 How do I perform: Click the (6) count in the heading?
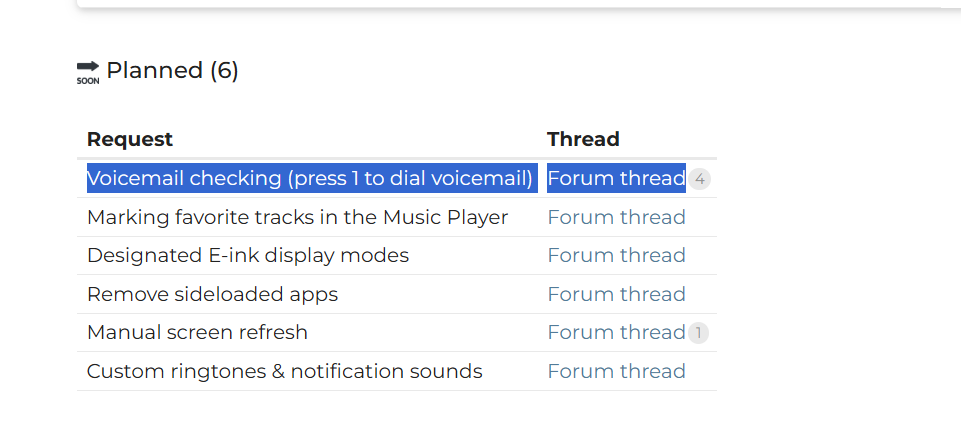224,71
